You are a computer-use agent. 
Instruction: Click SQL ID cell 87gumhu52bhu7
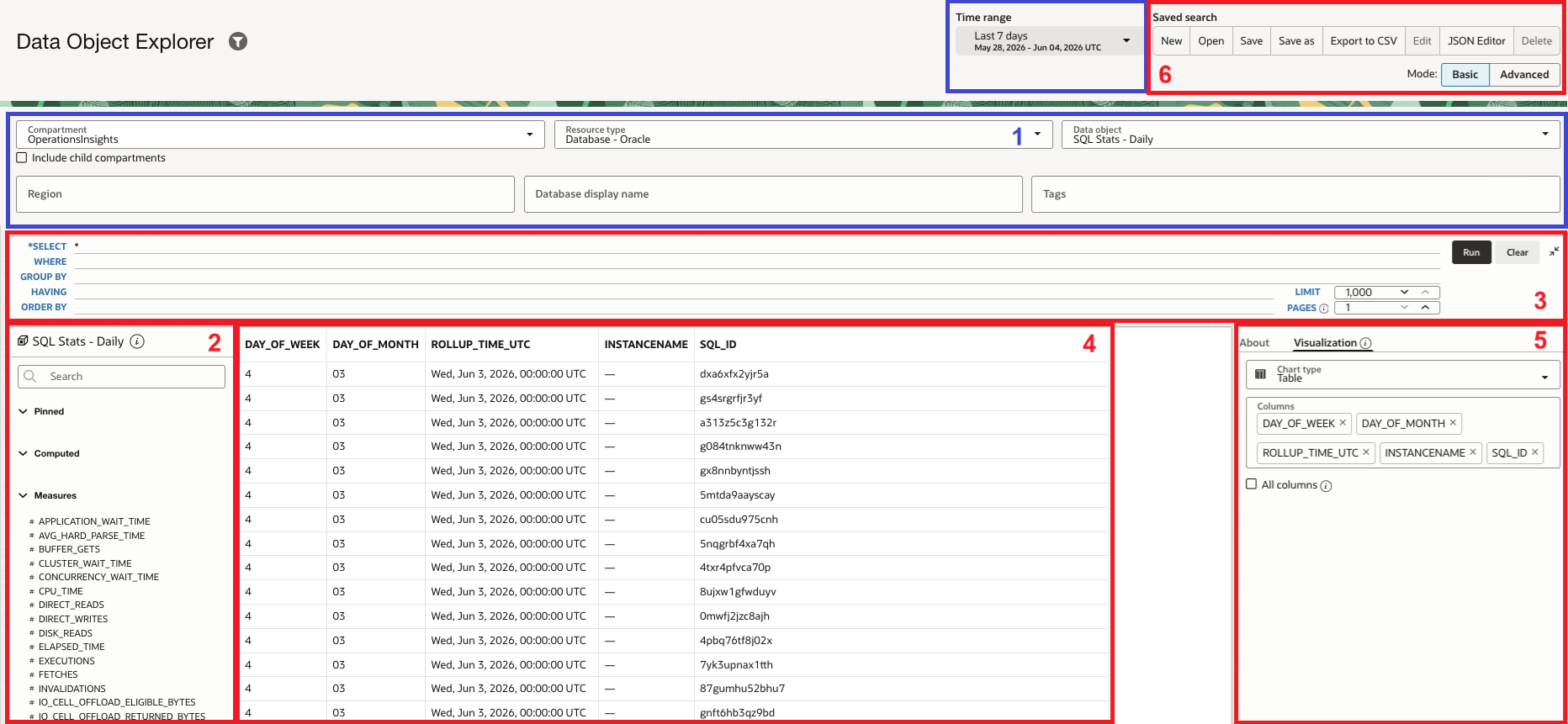click(742, 688)
